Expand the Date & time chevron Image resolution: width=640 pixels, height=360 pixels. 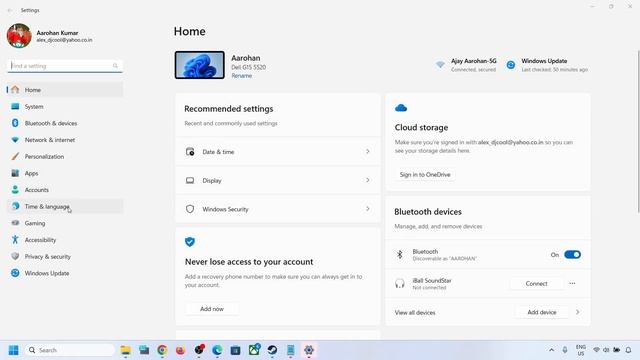pos(368,152)
